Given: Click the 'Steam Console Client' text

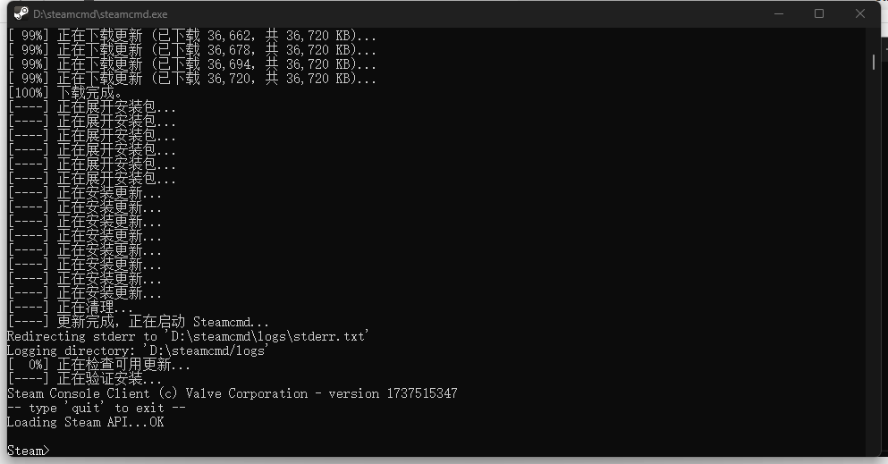Looking at the screenshot, I should (78, 394).
